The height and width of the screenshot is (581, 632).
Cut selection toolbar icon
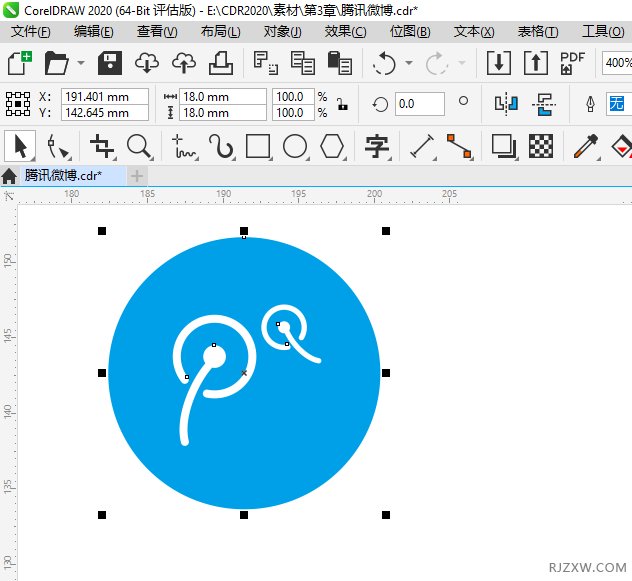point(266,63)
